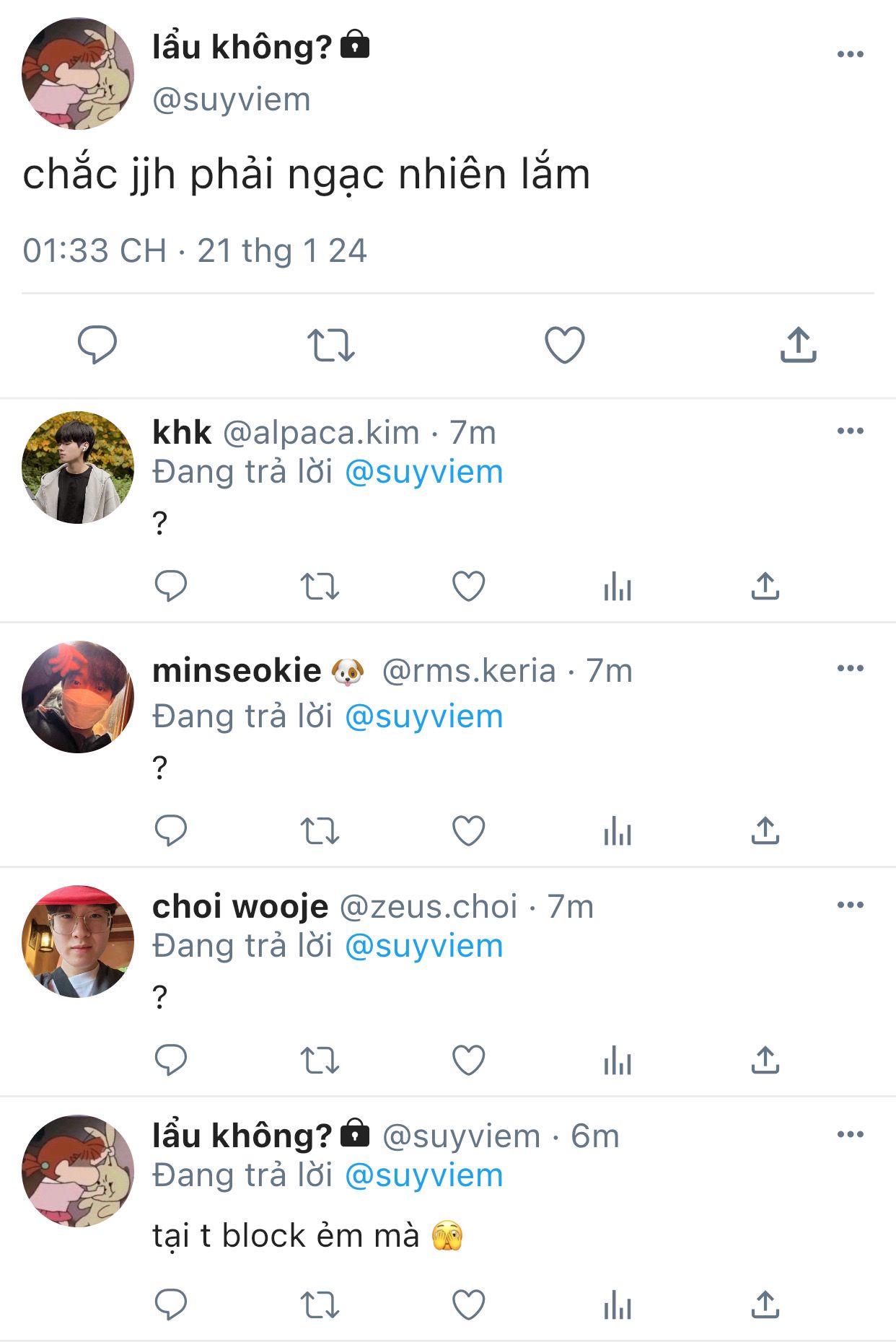
Task: Open @suyviem mention in khk's reply
Action: point(424,473)
